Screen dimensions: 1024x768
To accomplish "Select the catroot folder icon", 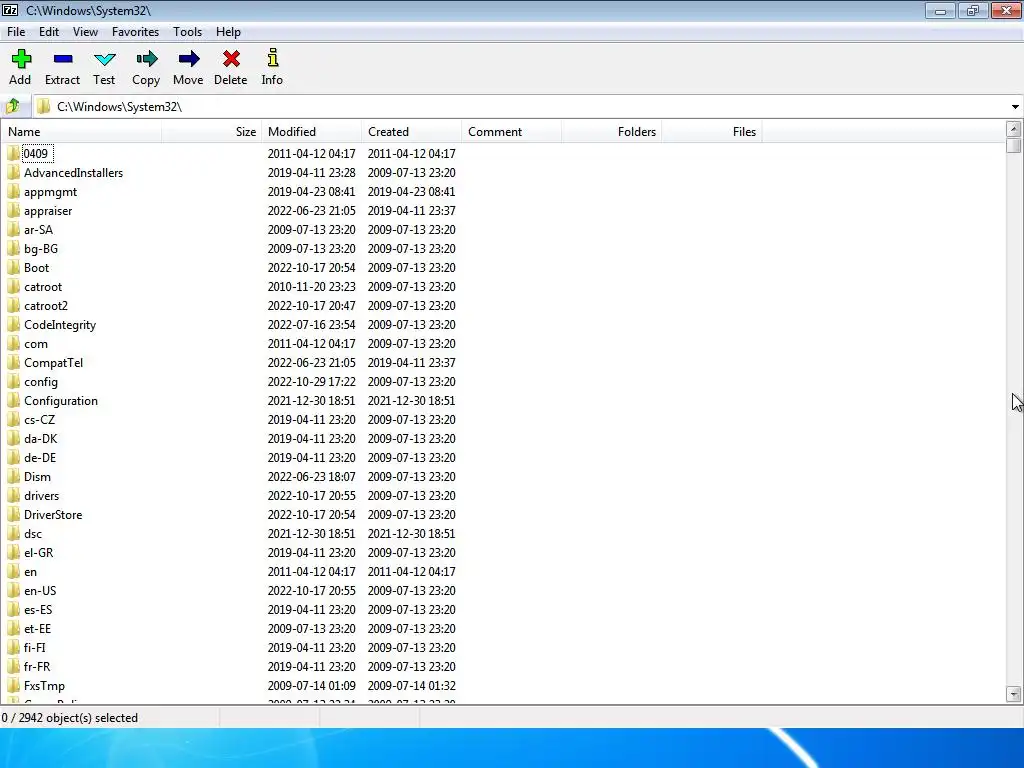I will point(14,286).
